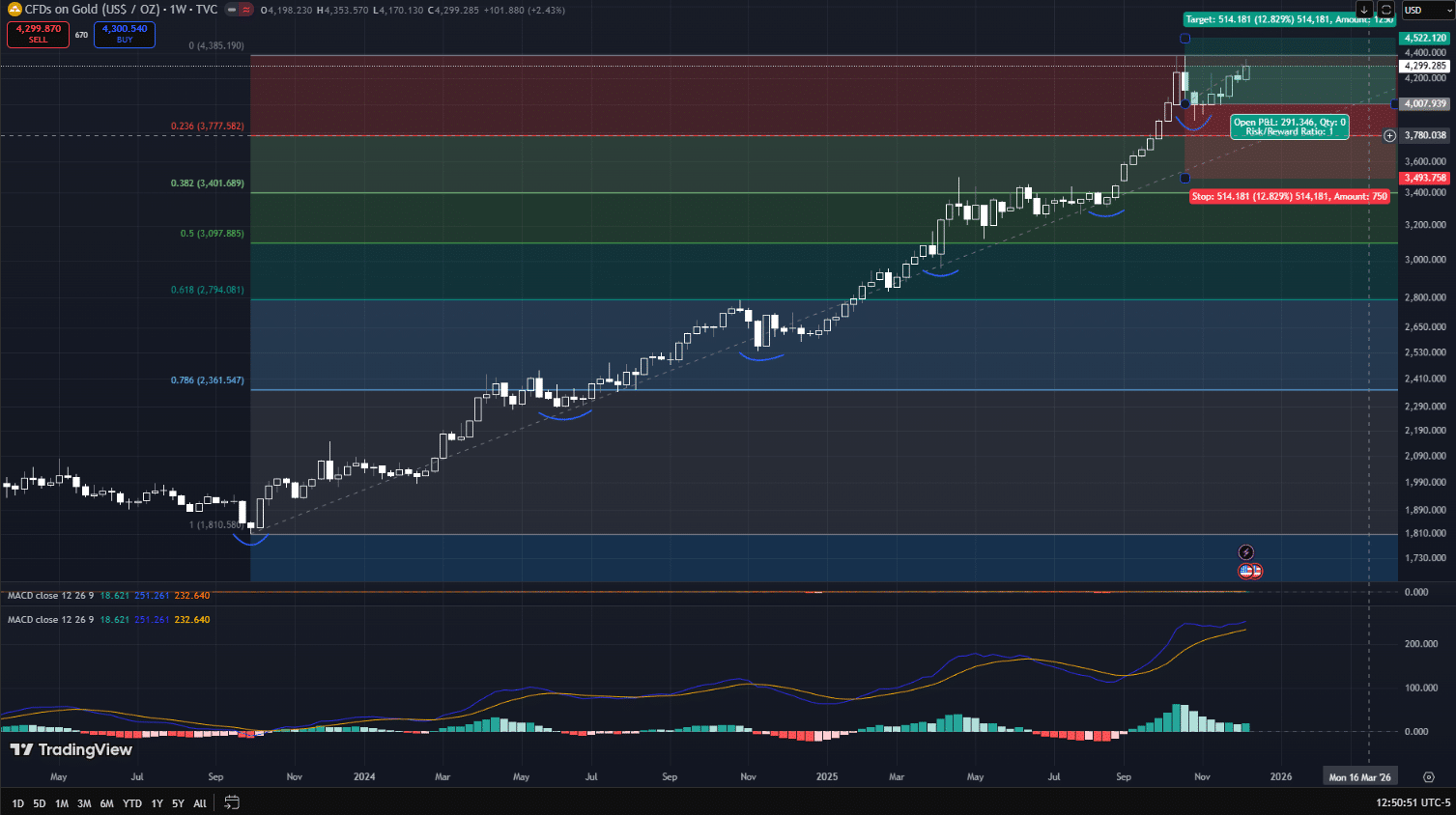The width and height of the screenshot is (1456, 815).
Task: Select the 3M time range
Action: click(x=84, y=803)
